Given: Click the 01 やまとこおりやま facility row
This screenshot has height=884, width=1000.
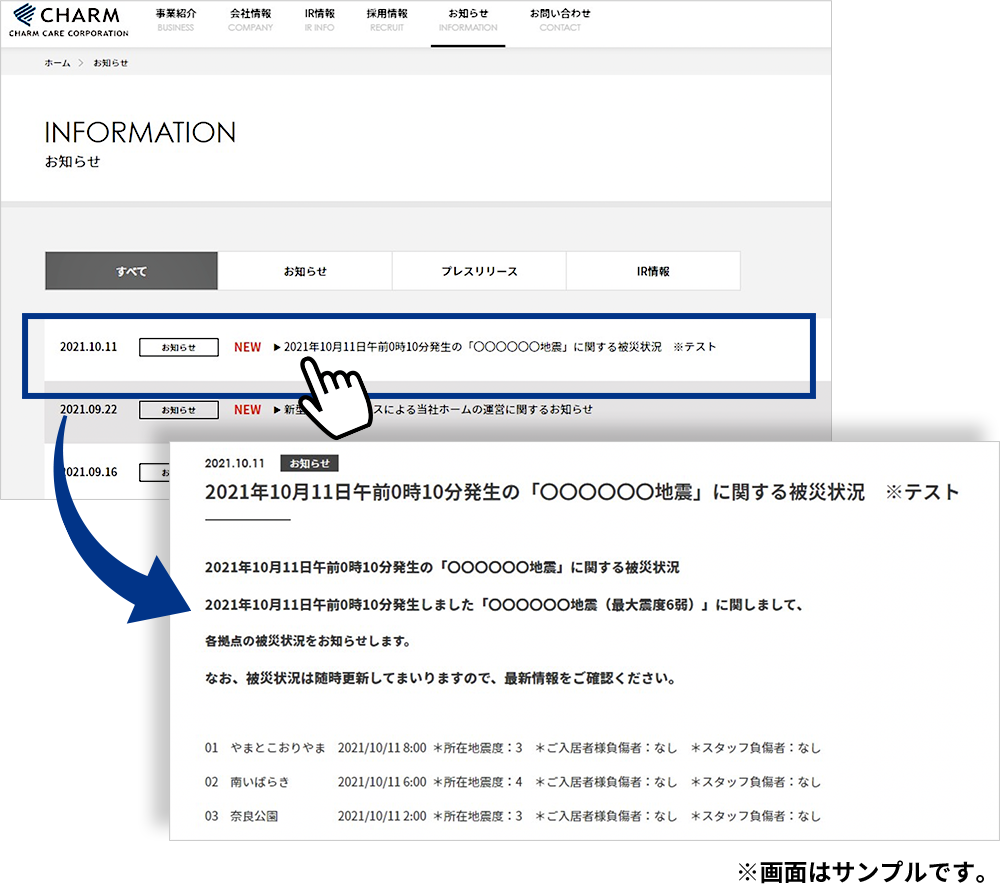Looking at the screenshot, I should tap(265, 748).
